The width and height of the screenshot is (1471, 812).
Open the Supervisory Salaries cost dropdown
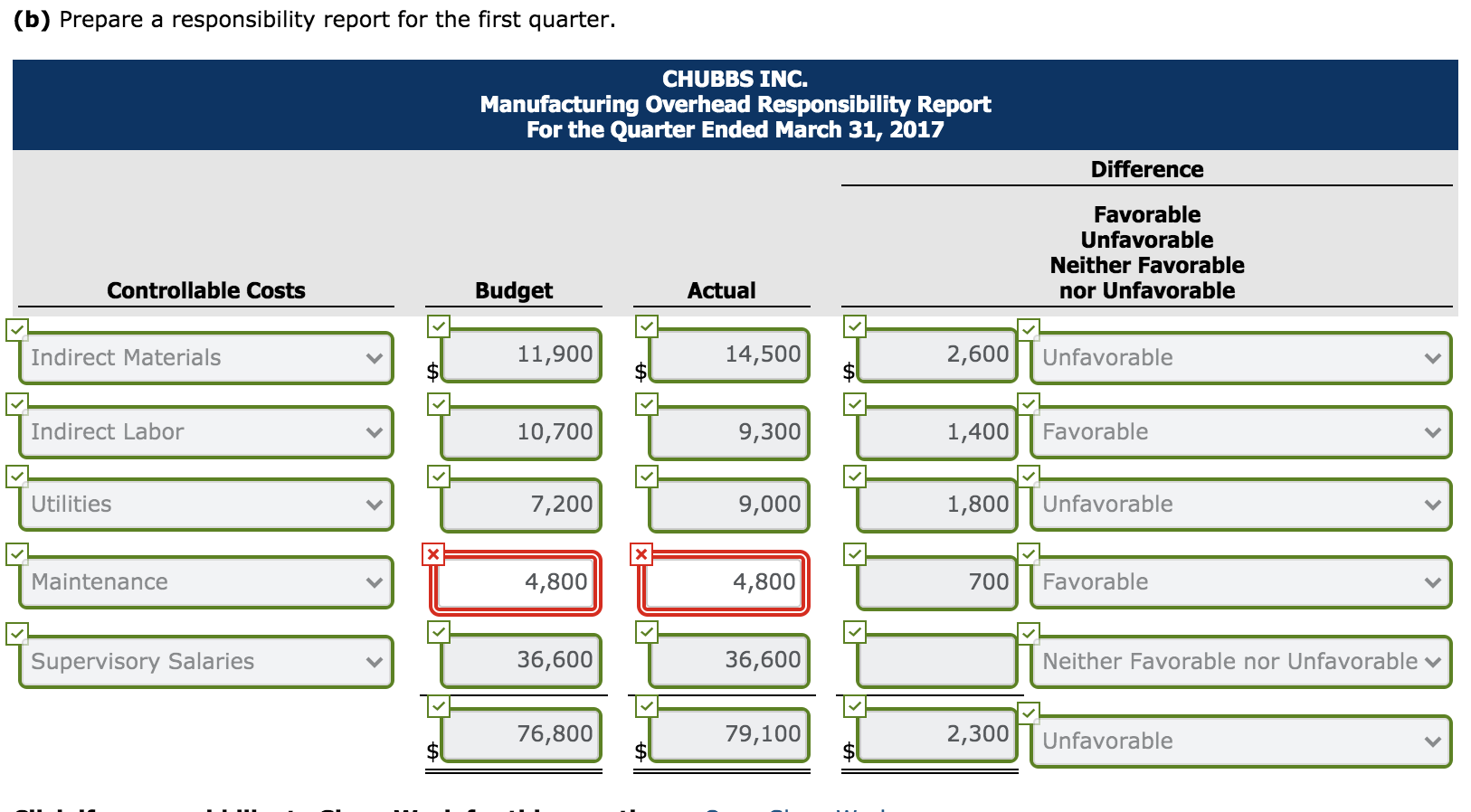point(206,662)
